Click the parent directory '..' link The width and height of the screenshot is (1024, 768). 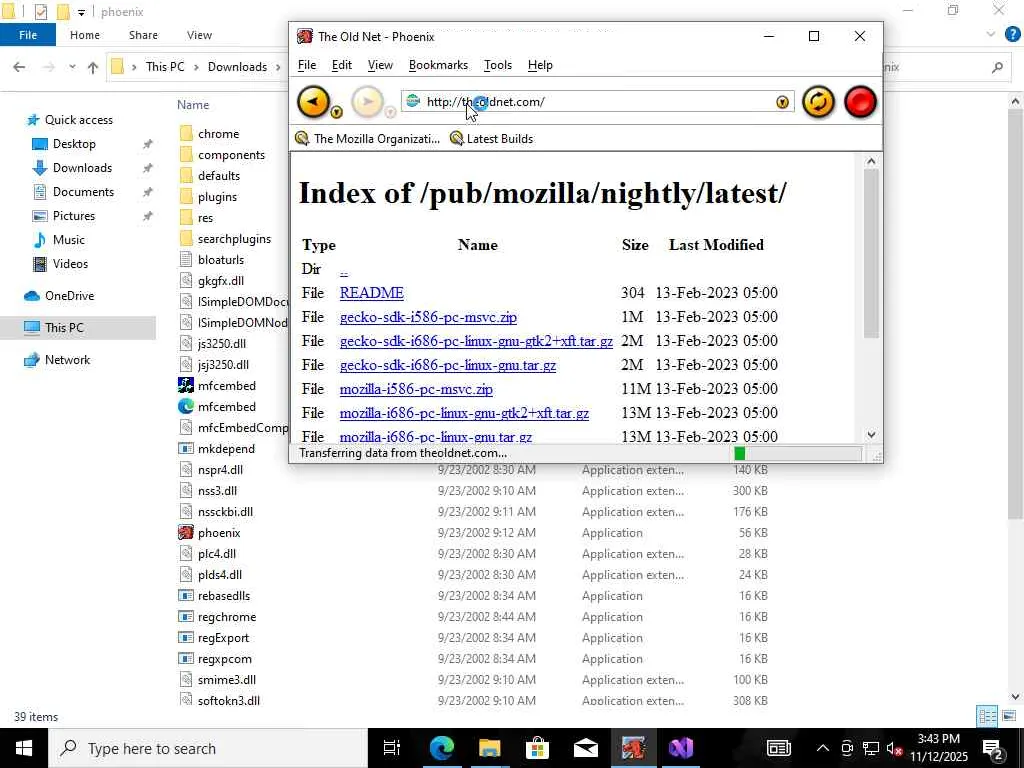(x=344, y=270)
